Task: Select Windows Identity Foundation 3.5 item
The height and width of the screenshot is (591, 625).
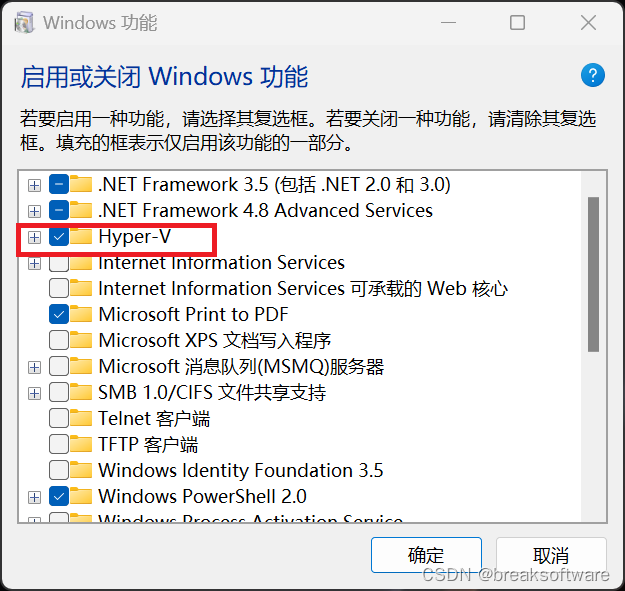Action: pos(240,471)
